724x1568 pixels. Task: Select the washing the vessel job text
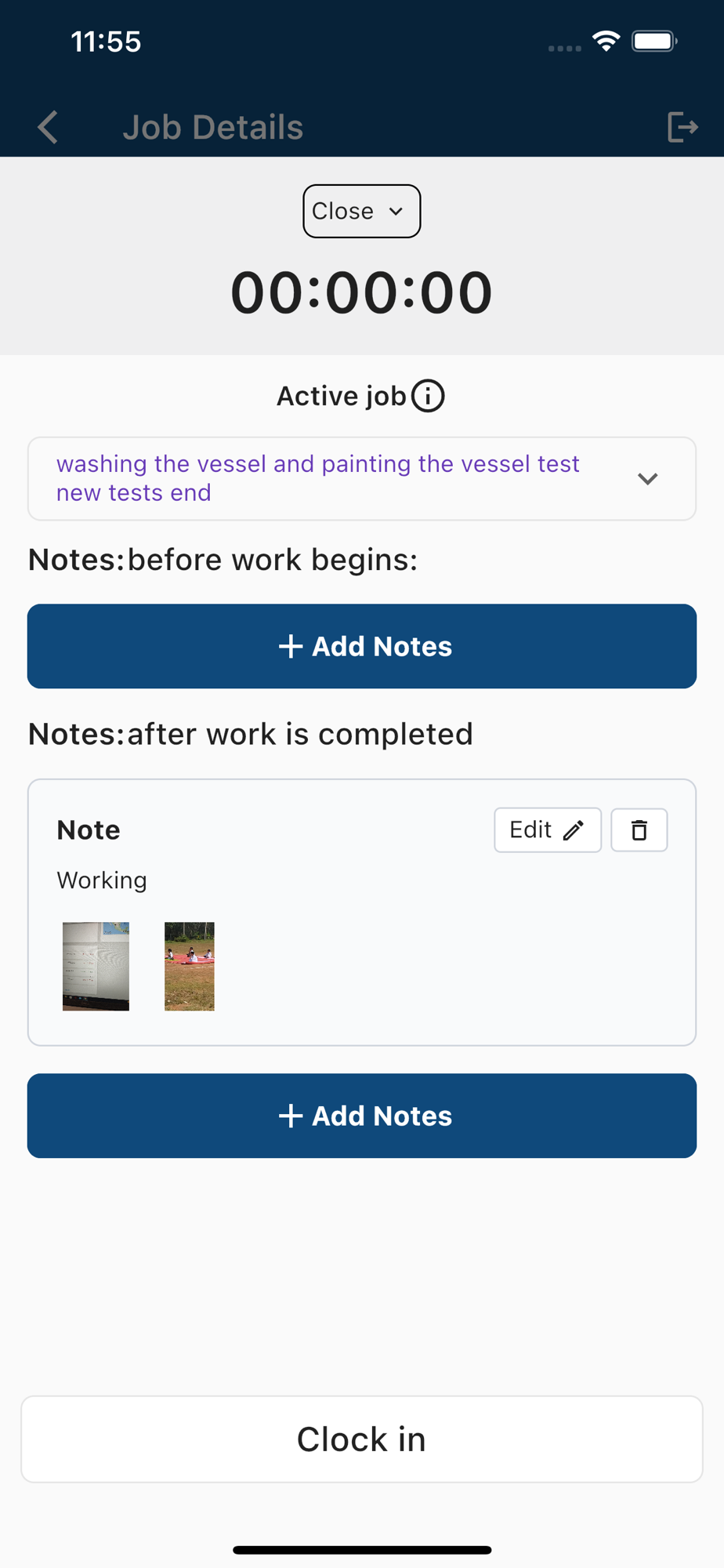click(x=317, y=478)
